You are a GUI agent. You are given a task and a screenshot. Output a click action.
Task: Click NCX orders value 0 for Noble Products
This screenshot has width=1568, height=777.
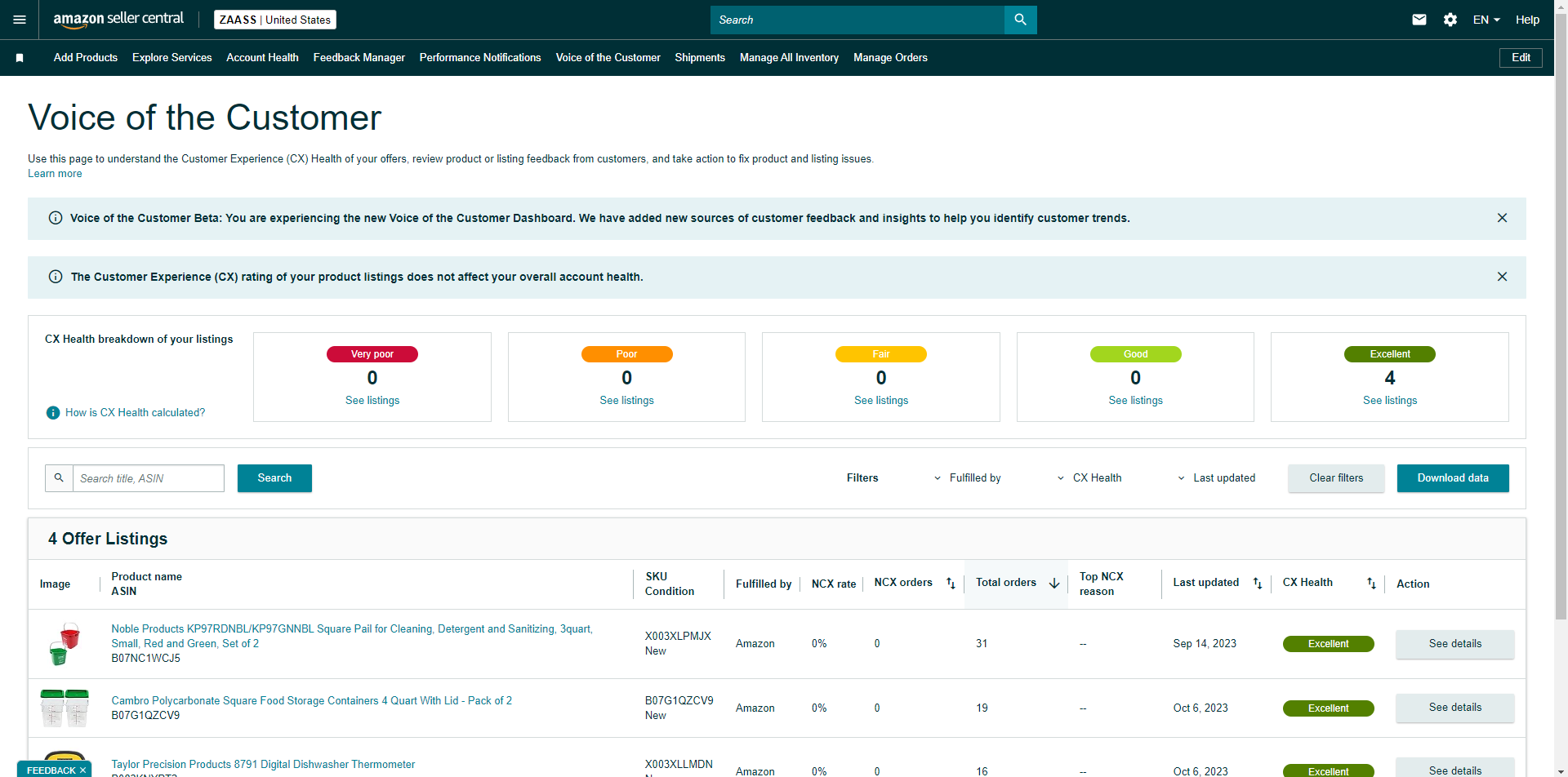tap(877, 644)
